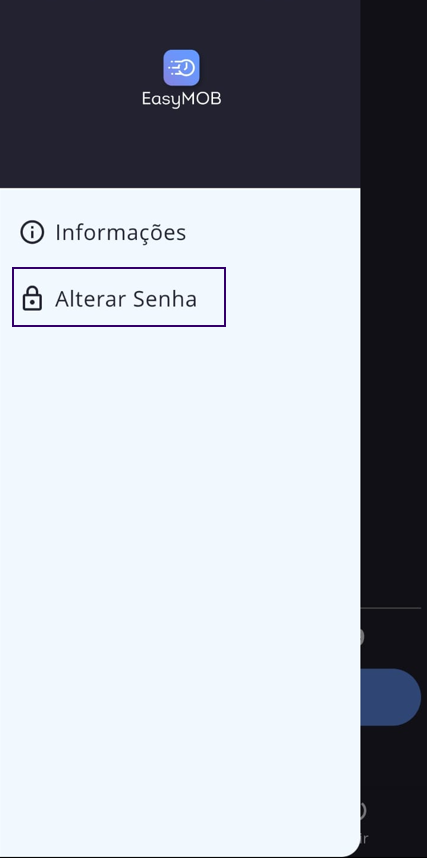The width and height of the screenshot is (427, 858).
Task: Dismiss drawer by clicking the dark overlay
Action: [x=394, y=328]
